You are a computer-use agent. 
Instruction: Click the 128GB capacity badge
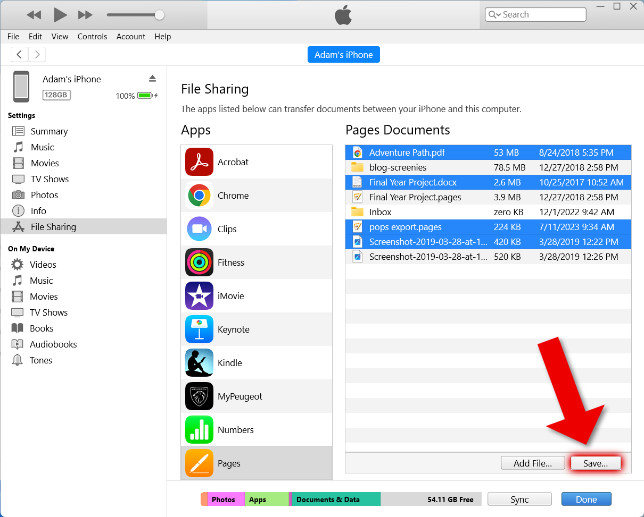tap(56, 95)
